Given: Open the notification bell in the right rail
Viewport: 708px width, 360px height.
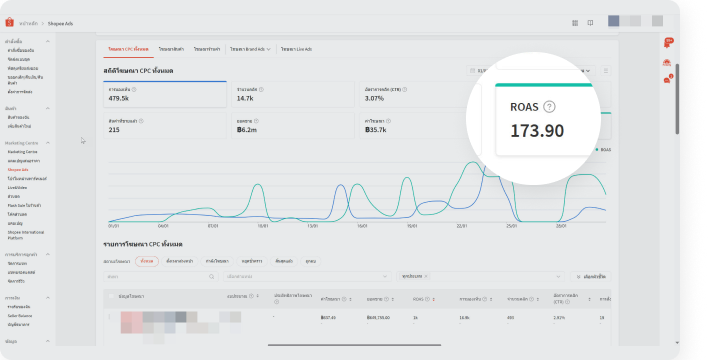Looking at the screenshot, I should [x=667, y=43].
